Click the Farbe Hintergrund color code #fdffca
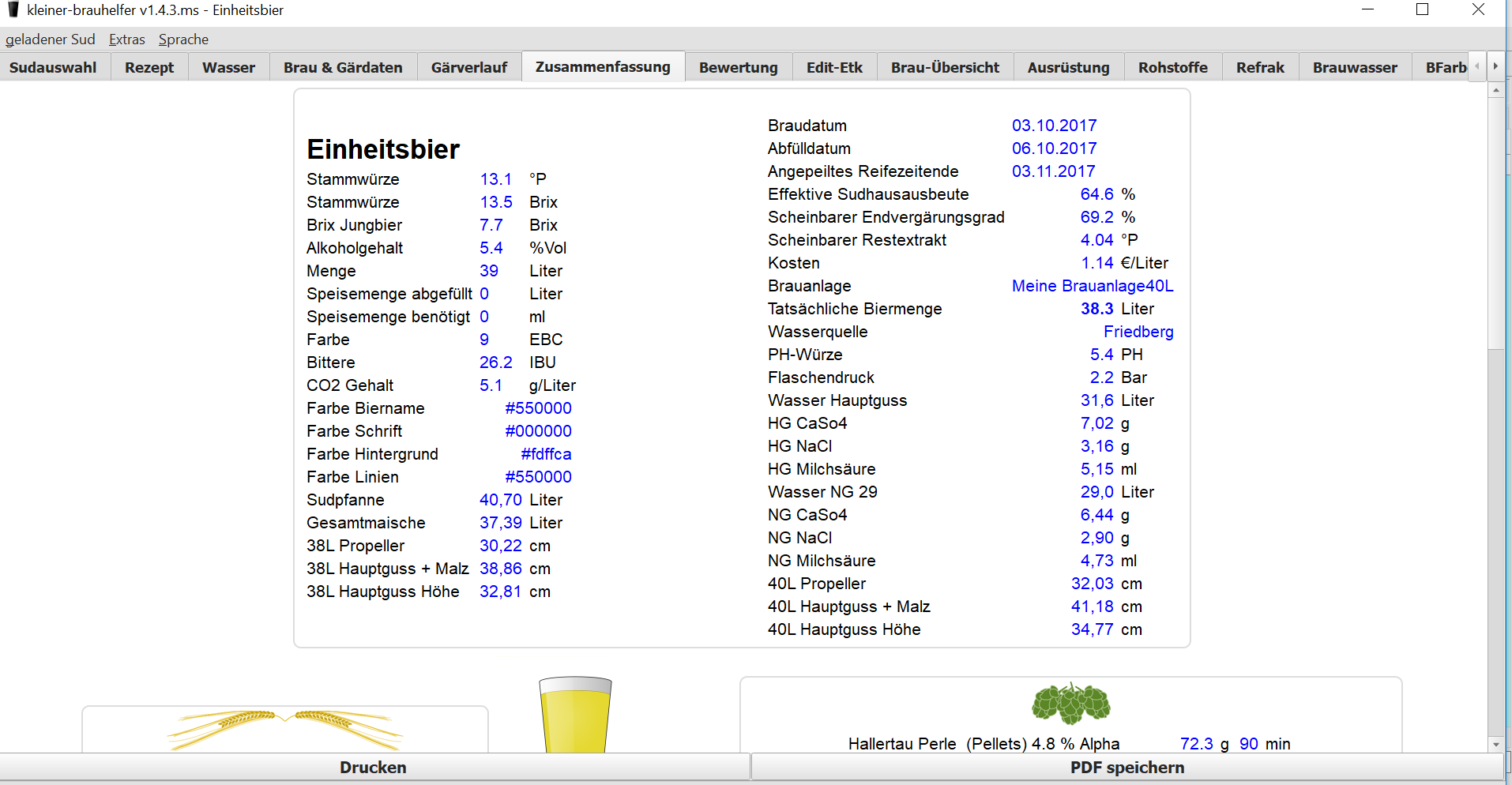Screen dimensions: 1512x785 click(x=546, y=454)
